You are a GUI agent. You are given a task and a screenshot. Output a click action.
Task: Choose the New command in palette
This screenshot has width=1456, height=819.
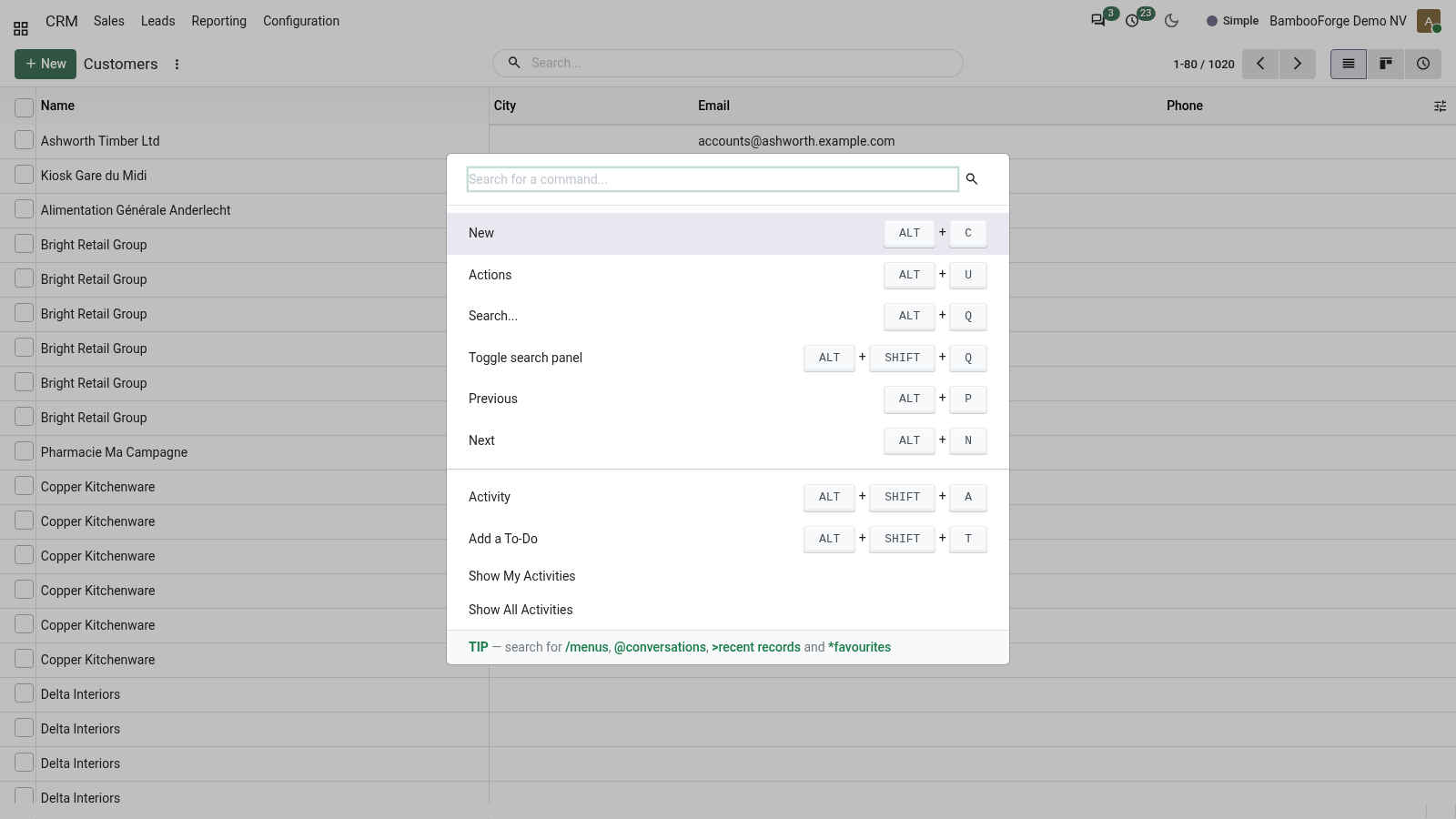(x=728, y=233)
